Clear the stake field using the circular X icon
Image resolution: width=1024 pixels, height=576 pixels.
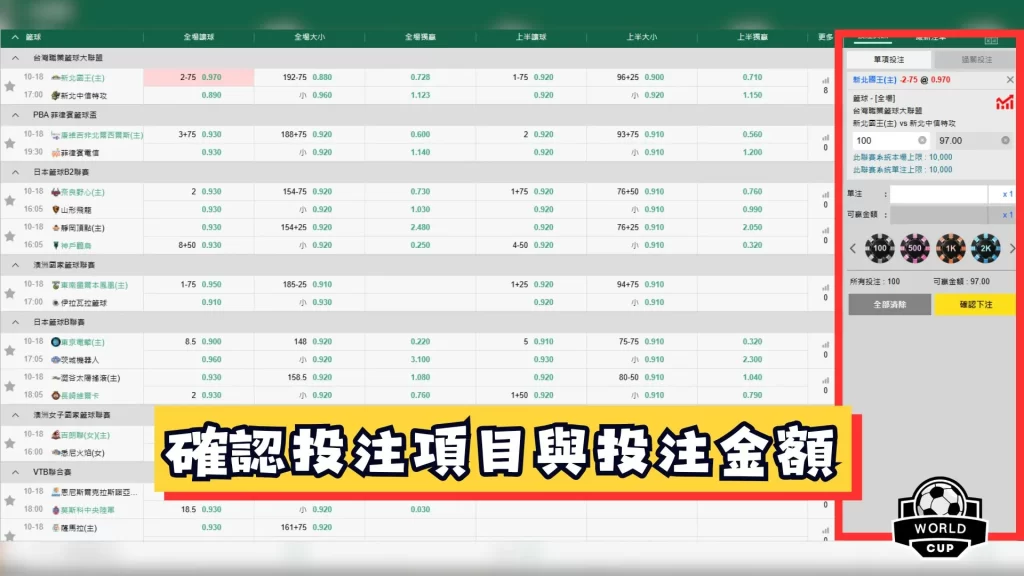click(922, 140)
